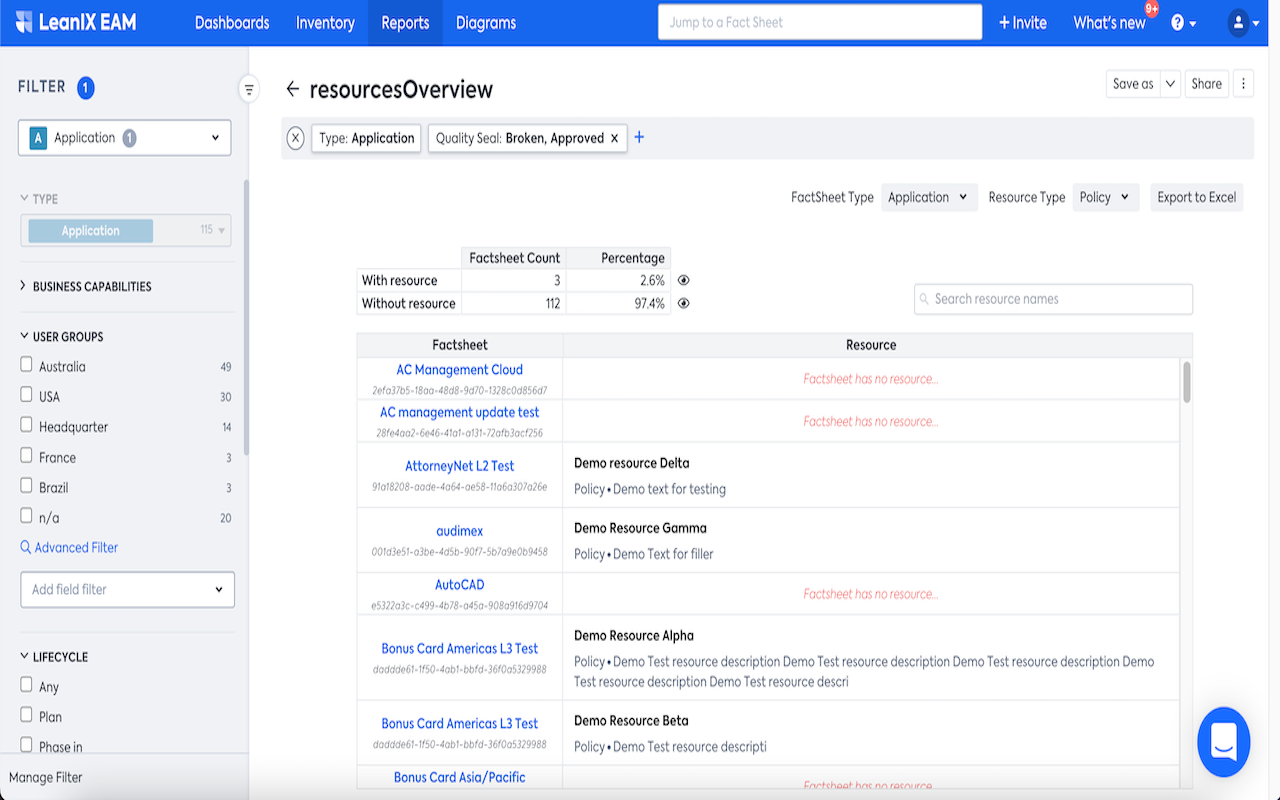This screenshot has height=800, width=1280.
Task: Open the Add field filter dropdown
Action: [127, 590]
